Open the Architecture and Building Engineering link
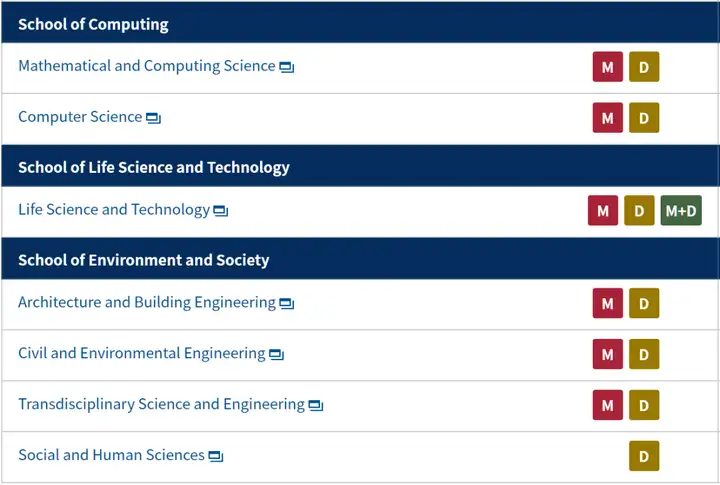720x485 pixels. coord(147,303)
